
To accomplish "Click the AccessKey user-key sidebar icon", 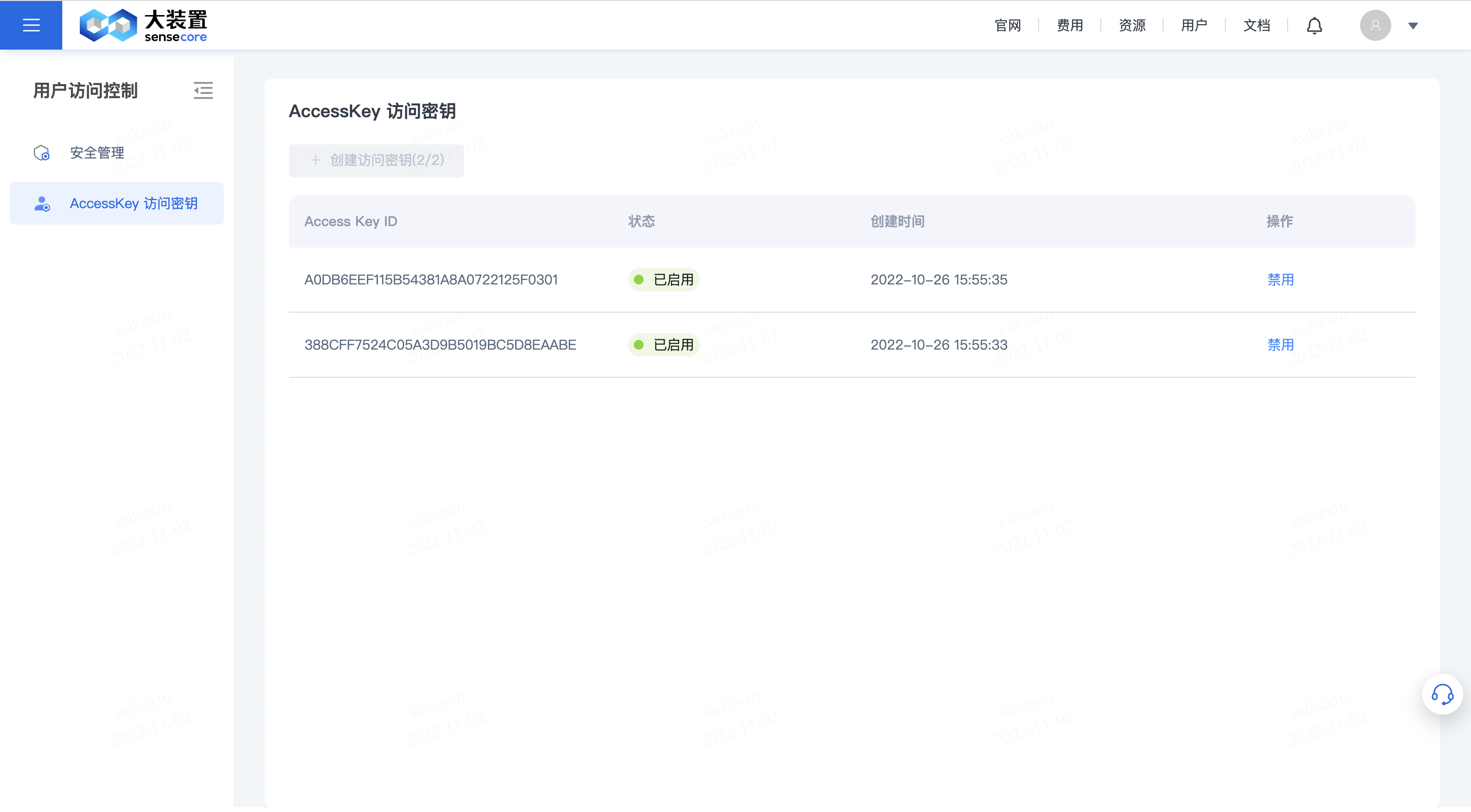I will [x=42, y=204].
